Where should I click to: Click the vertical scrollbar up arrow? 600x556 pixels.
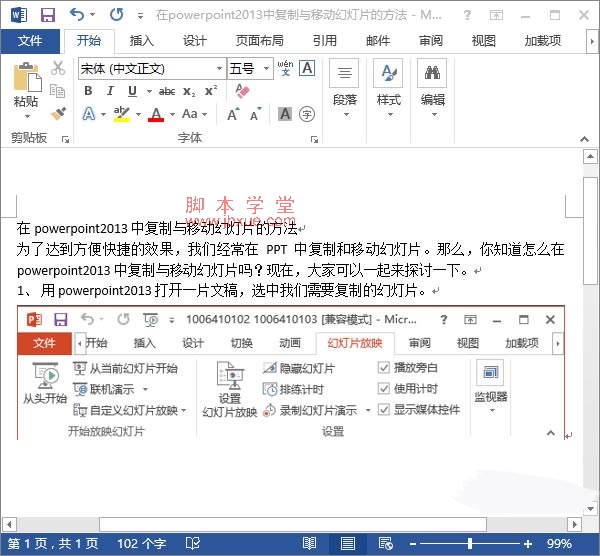[590, 157]
